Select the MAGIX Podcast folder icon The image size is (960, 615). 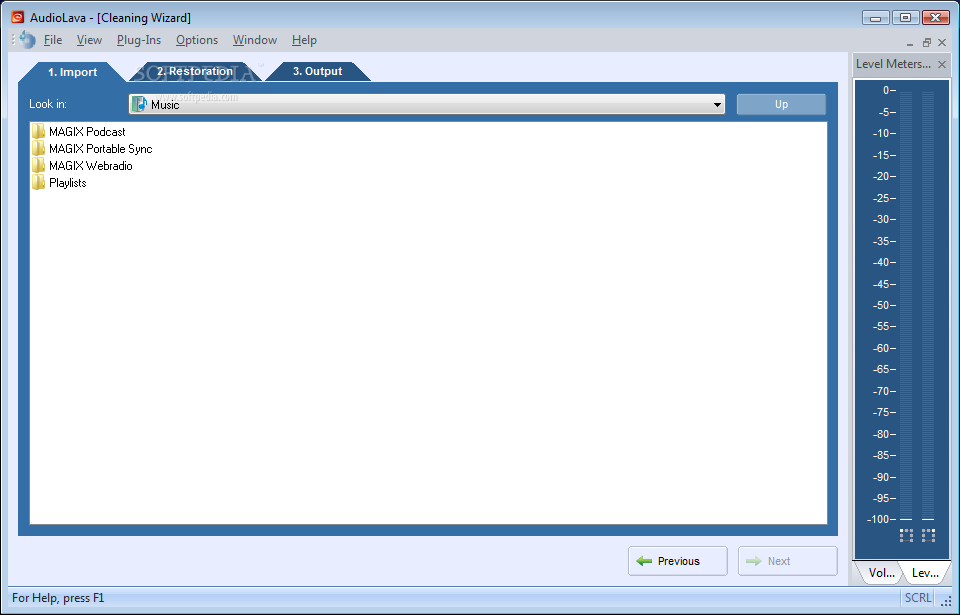click(38, 132)
